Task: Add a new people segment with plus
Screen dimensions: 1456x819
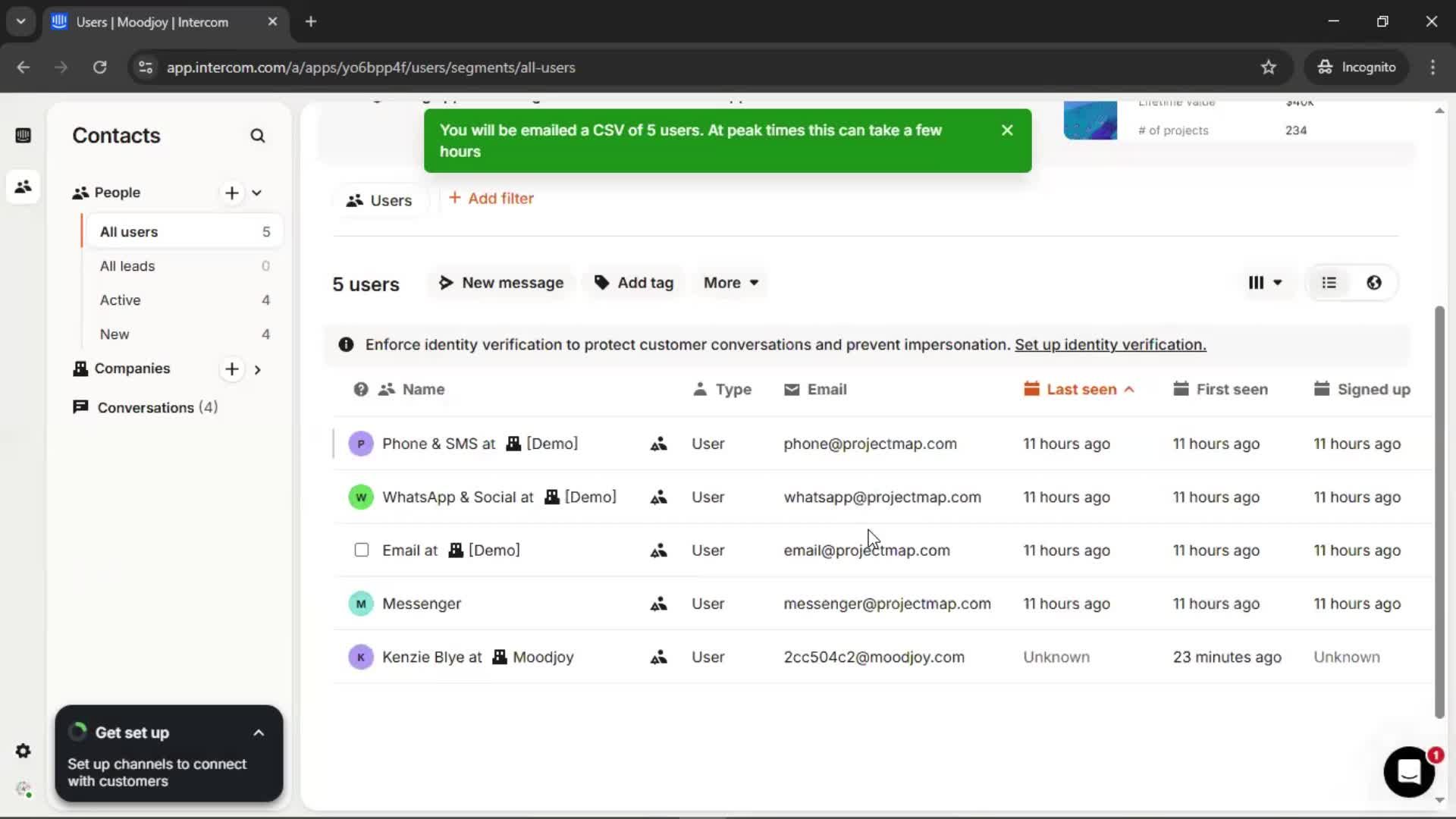Action: point(232,193)
